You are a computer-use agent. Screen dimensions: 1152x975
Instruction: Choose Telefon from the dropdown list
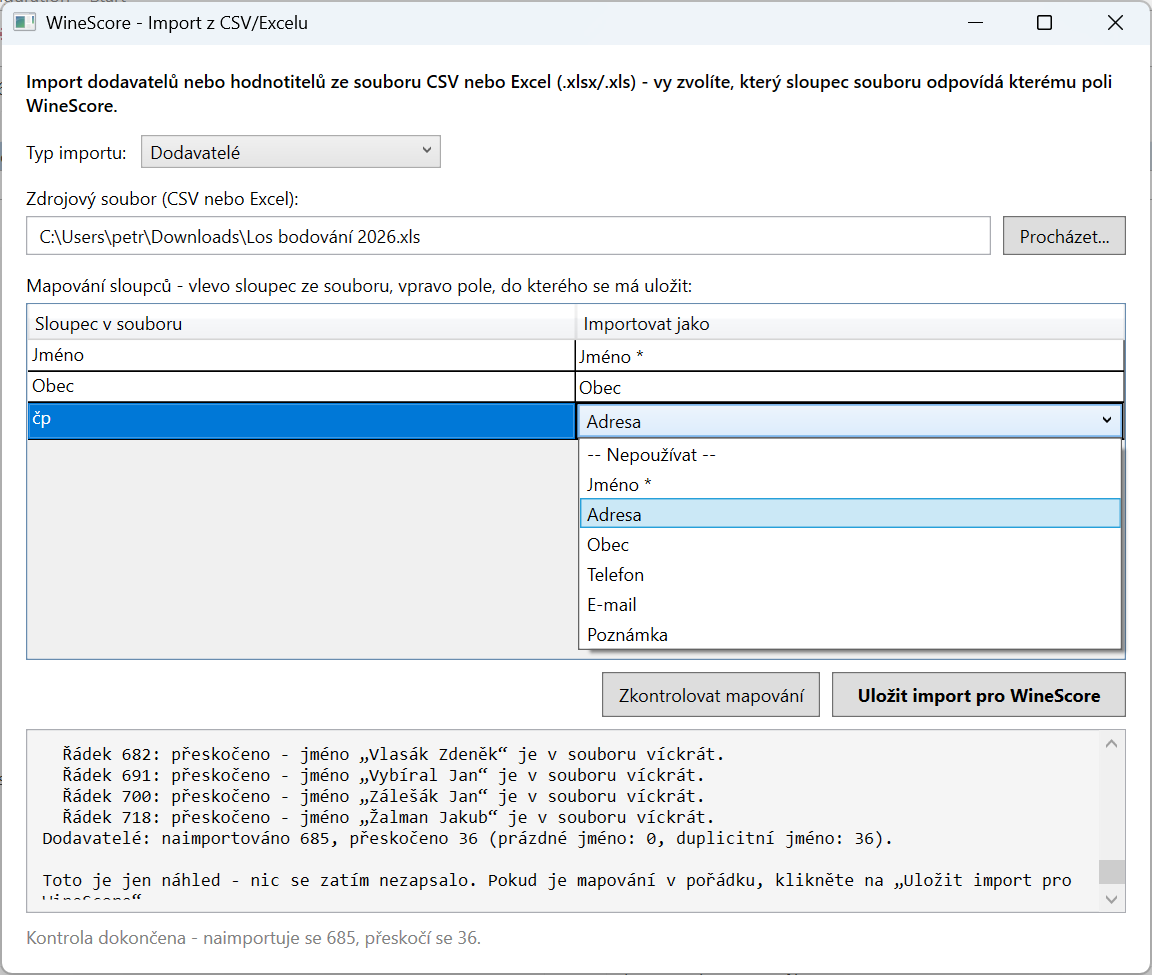850,575
